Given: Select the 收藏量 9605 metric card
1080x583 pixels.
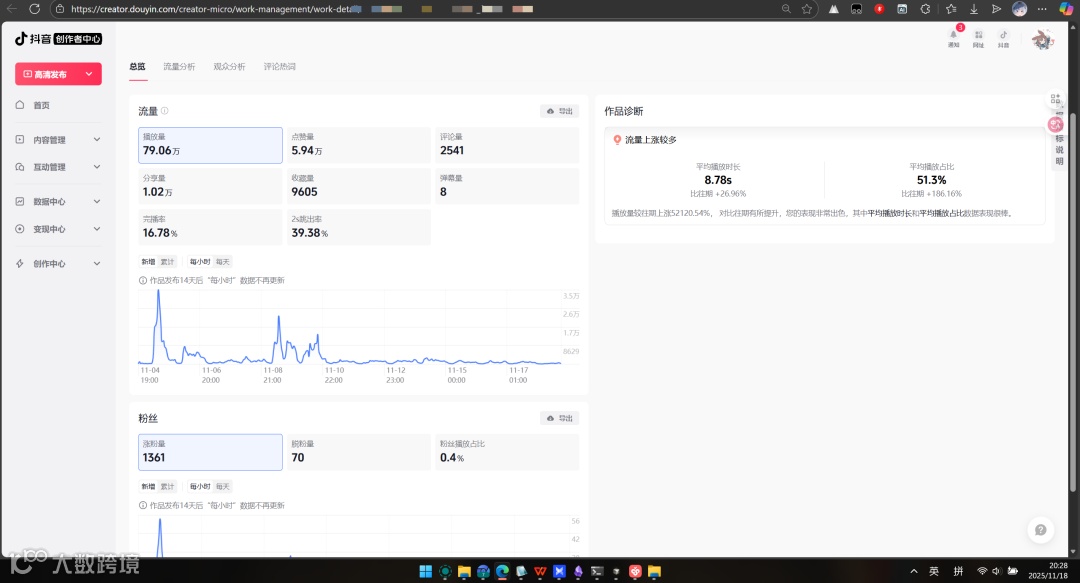Looking at the screenshot, I should pos(359,187).
